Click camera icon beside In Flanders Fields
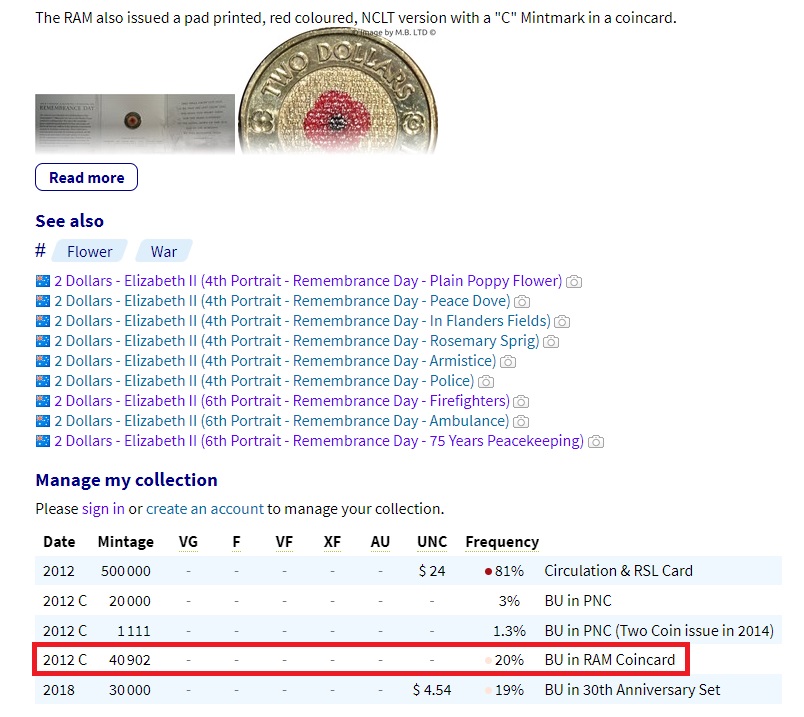 562,322
